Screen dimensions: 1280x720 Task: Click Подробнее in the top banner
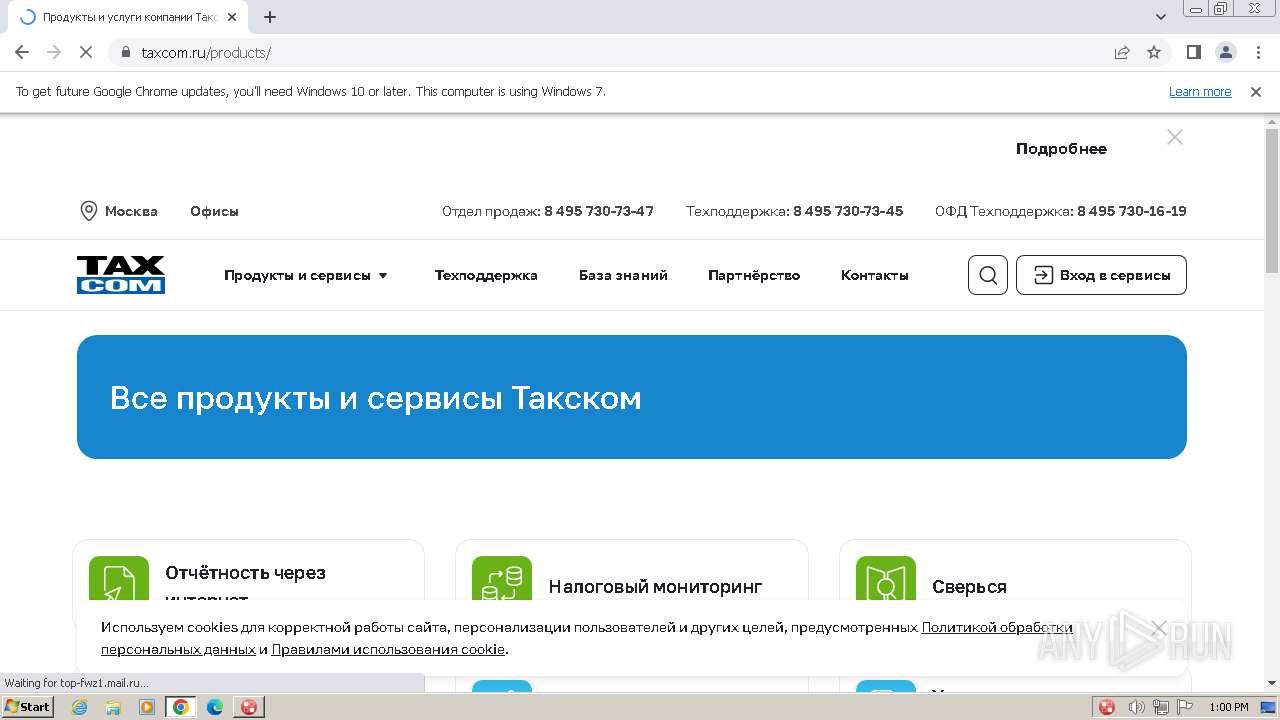[x=1061, y=149]
